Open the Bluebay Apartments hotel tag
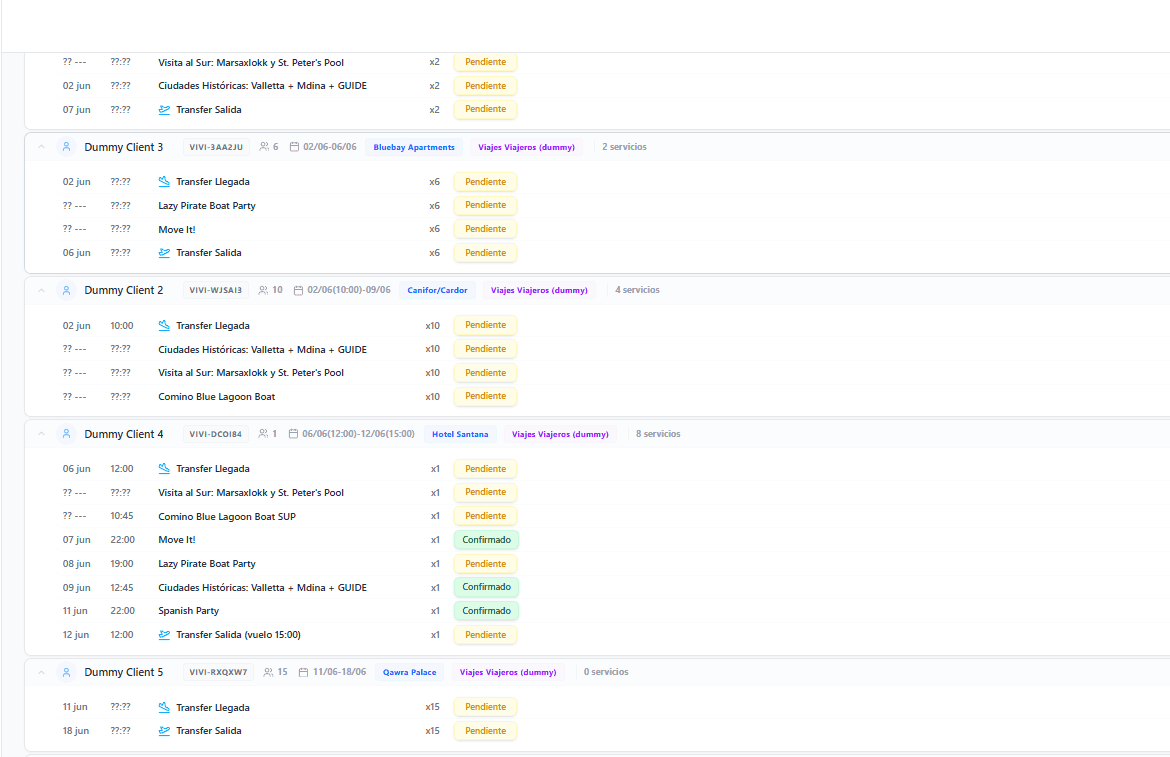Image resolution: width=1170 pixels, height=757 pixels. coord(414,147)
